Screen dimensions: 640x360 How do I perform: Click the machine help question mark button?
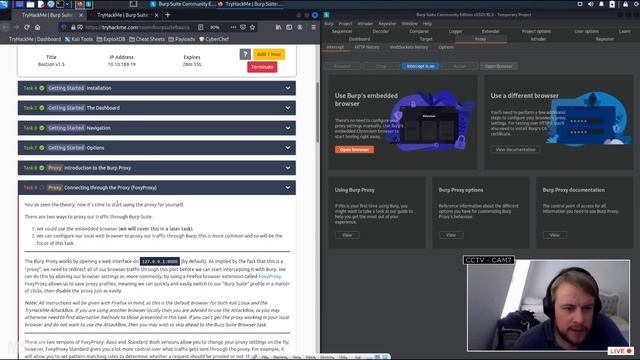tap(245, 54)
